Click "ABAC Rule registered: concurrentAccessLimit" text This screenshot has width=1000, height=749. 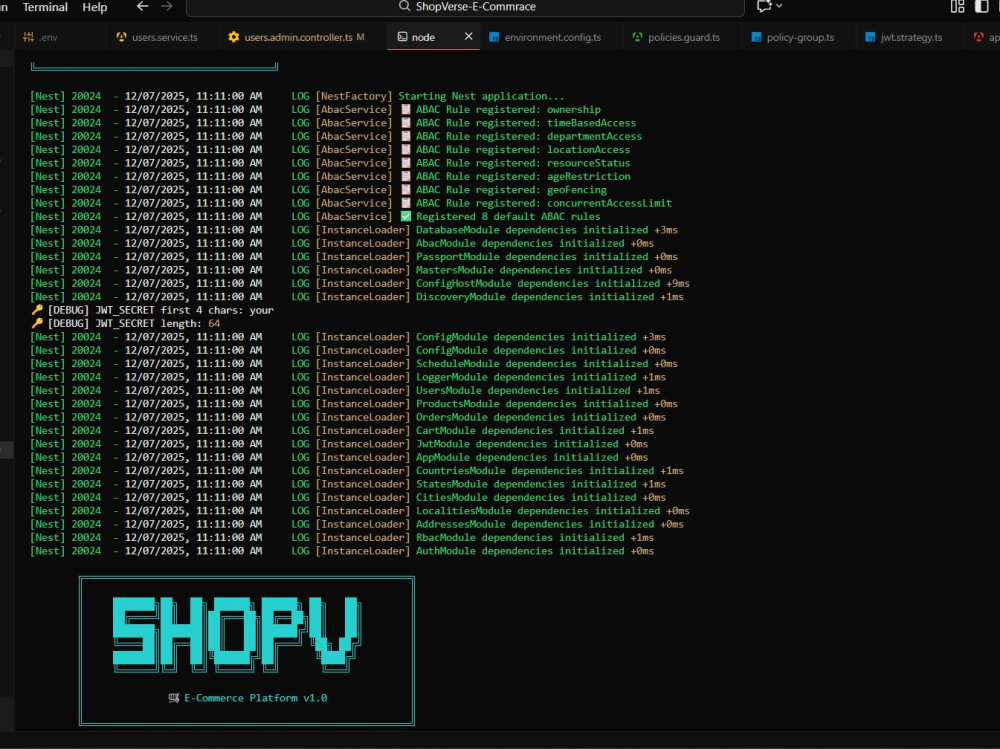pyautogui.click(x=544, y=203)
